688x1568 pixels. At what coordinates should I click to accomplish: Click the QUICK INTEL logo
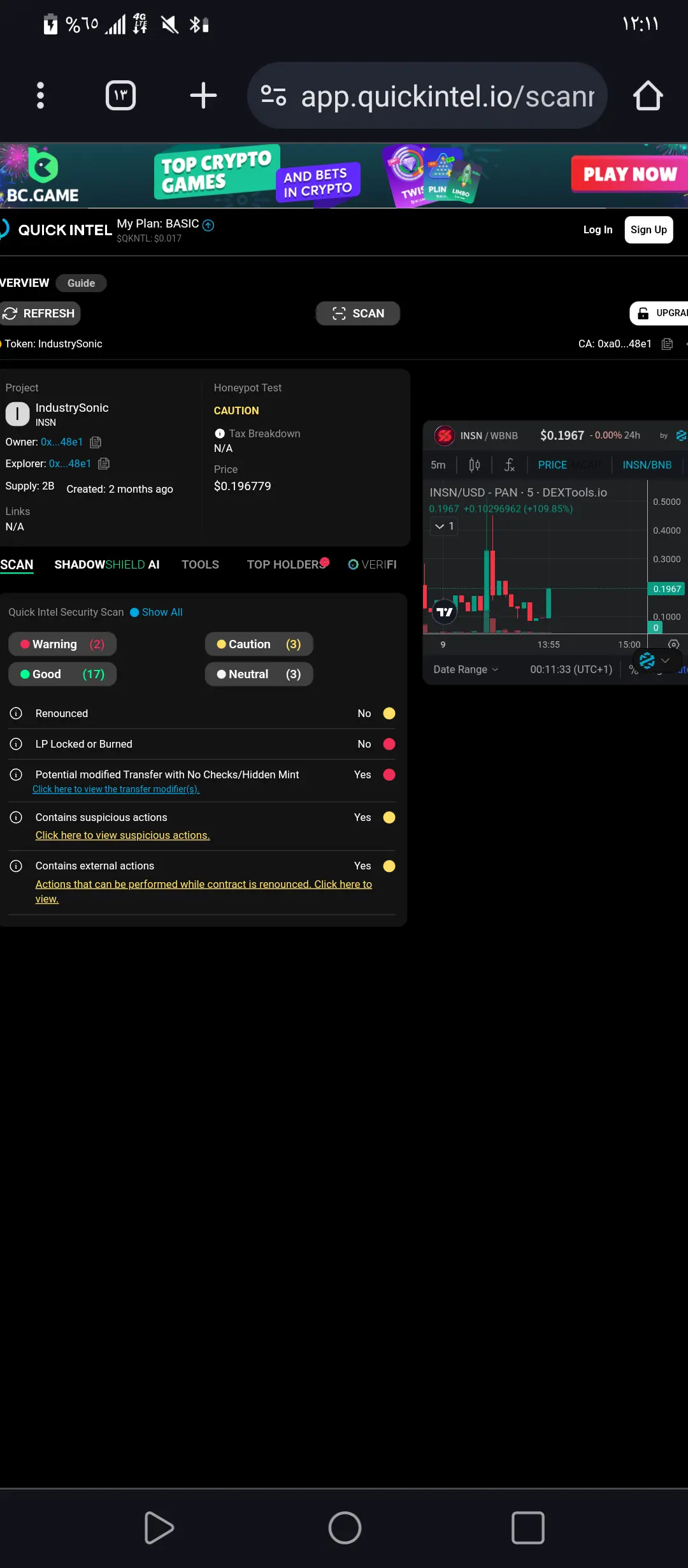[56, 229]
